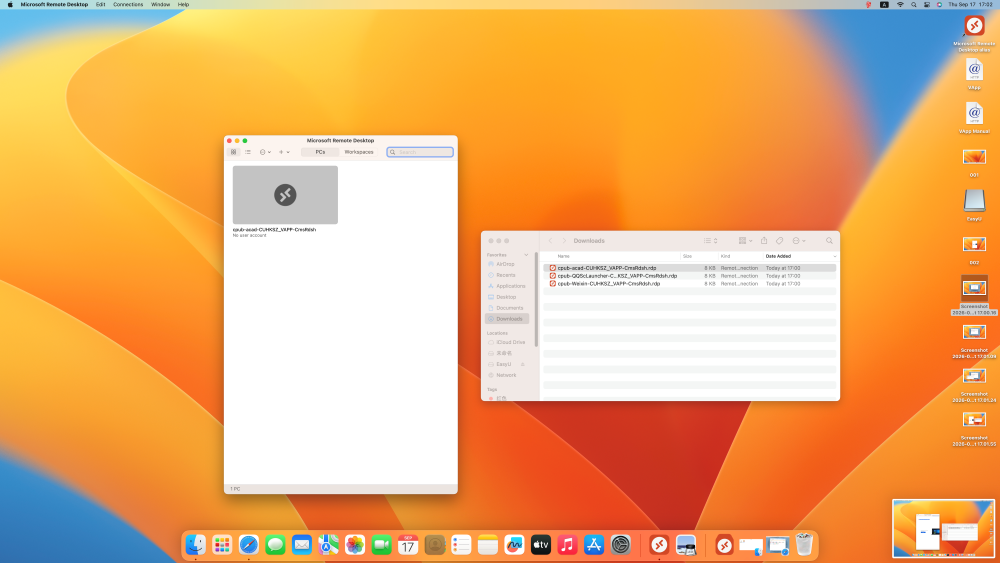This screenshot has height=563, width=1000.
Task: Open Finder group-by dropdown
Action: pos(746,240)
